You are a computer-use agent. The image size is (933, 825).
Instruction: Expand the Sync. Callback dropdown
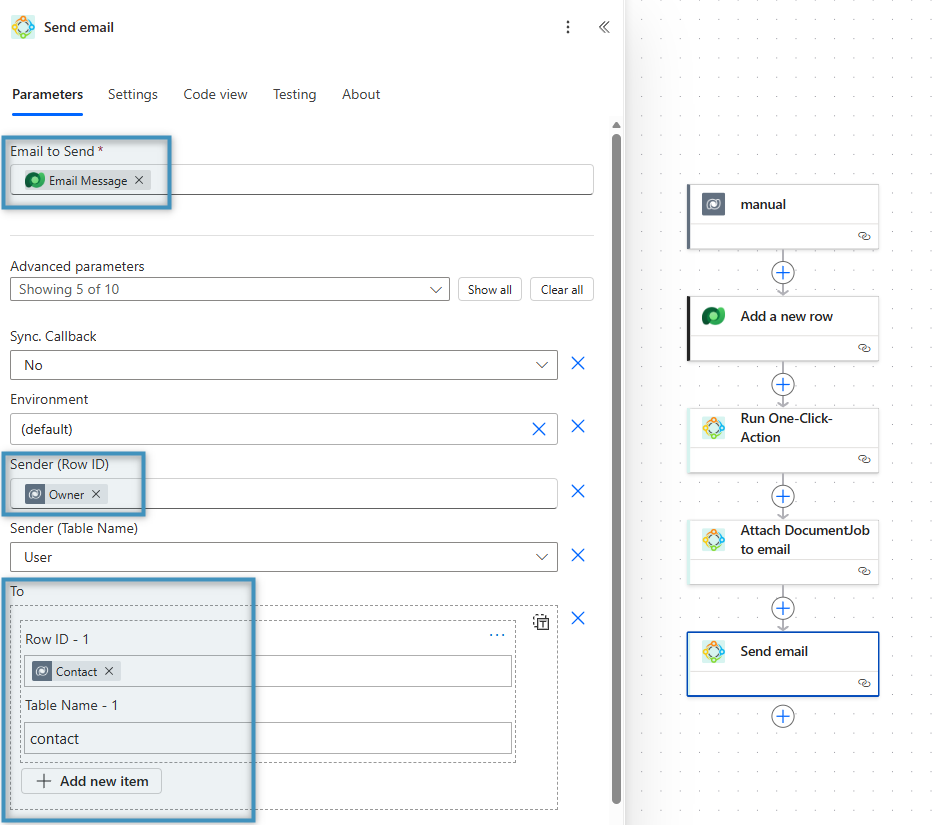click(543, 365)
